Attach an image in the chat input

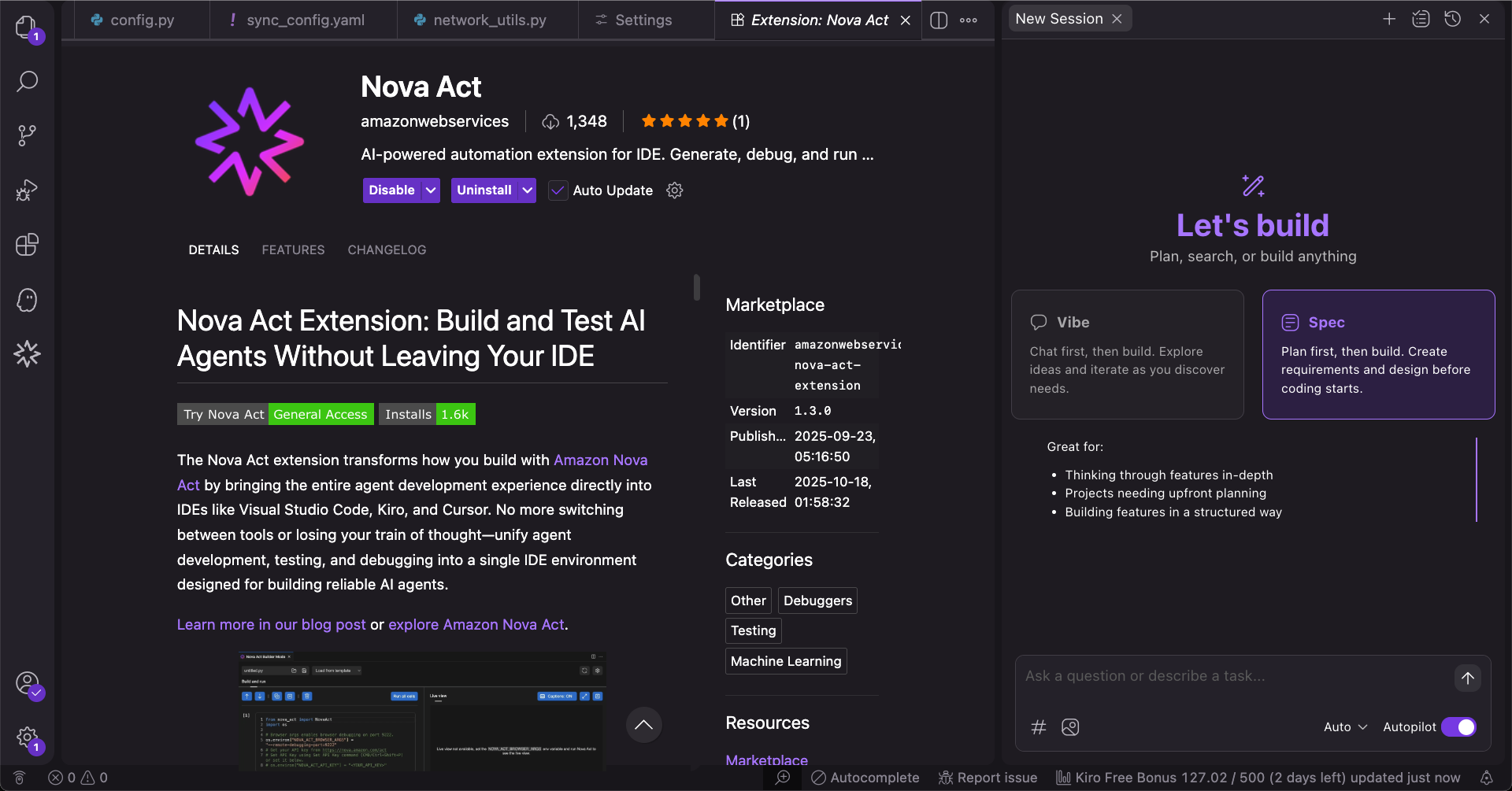[1070, 727]
